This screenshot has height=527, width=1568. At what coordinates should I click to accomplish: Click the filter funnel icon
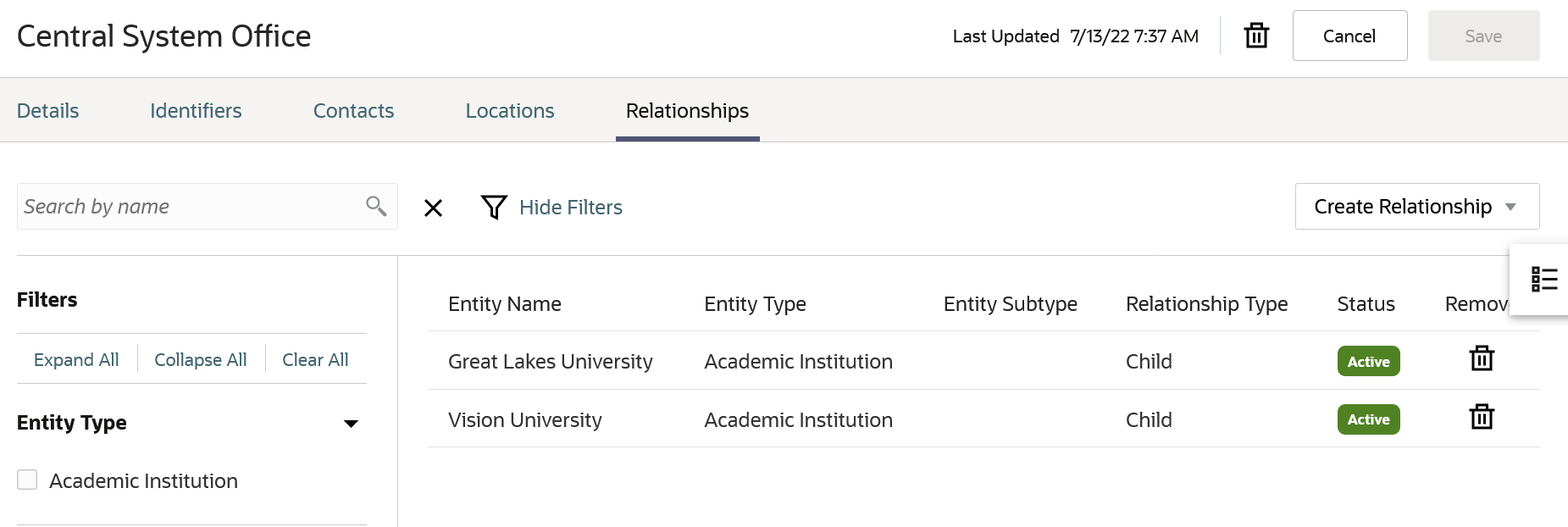(494, 207)
